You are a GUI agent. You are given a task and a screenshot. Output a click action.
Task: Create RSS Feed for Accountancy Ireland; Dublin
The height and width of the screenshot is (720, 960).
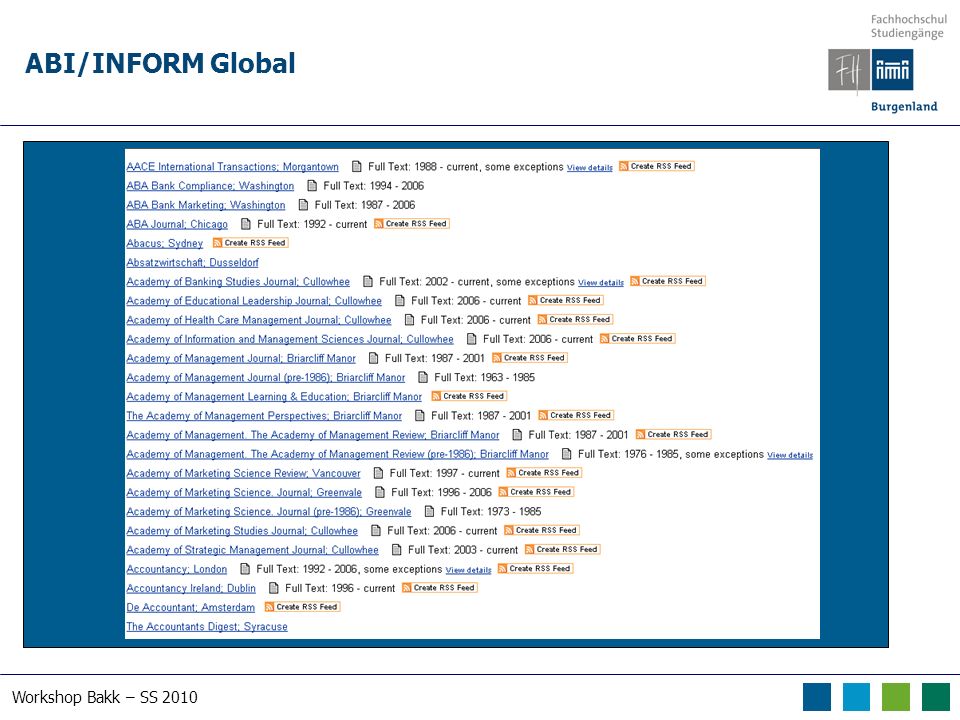click(x=440, y=588)
